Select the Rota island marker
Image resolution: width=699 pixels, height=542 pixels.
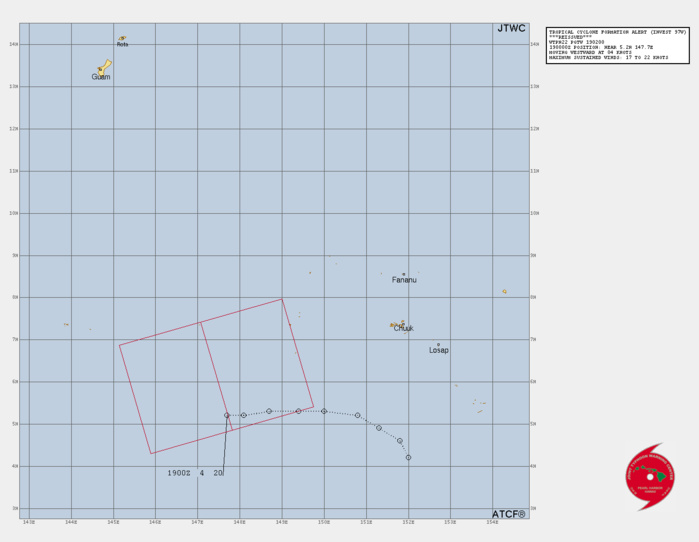[x=122, y=38]
